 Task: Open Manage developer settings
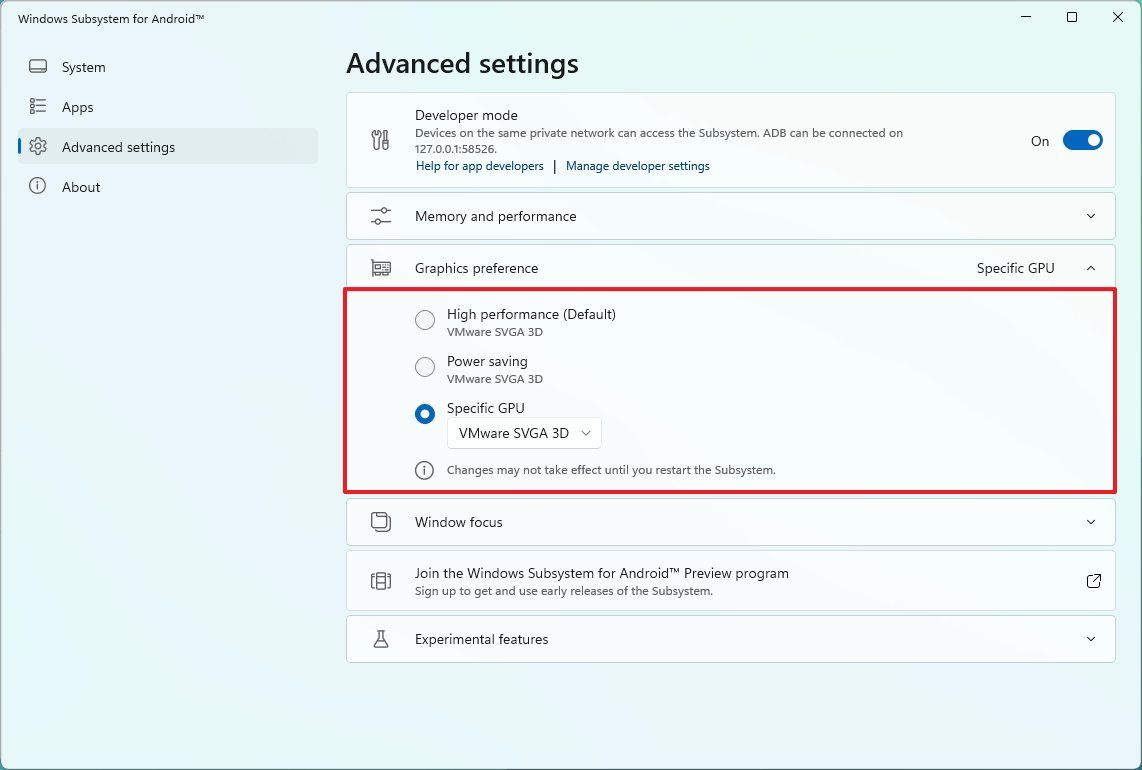pyautogui.click(x=638, y=165)
